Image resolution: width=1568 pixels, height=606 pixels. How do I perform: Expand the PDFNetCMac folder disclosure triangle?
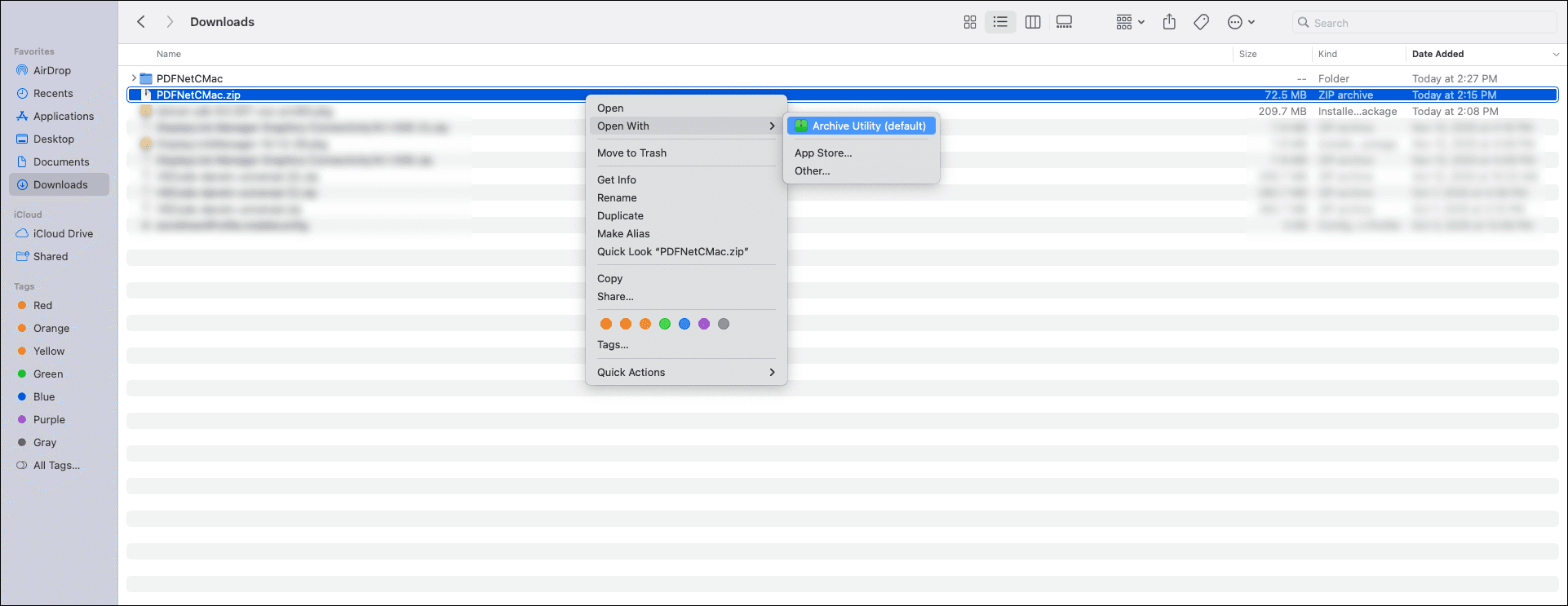[134, 78]
